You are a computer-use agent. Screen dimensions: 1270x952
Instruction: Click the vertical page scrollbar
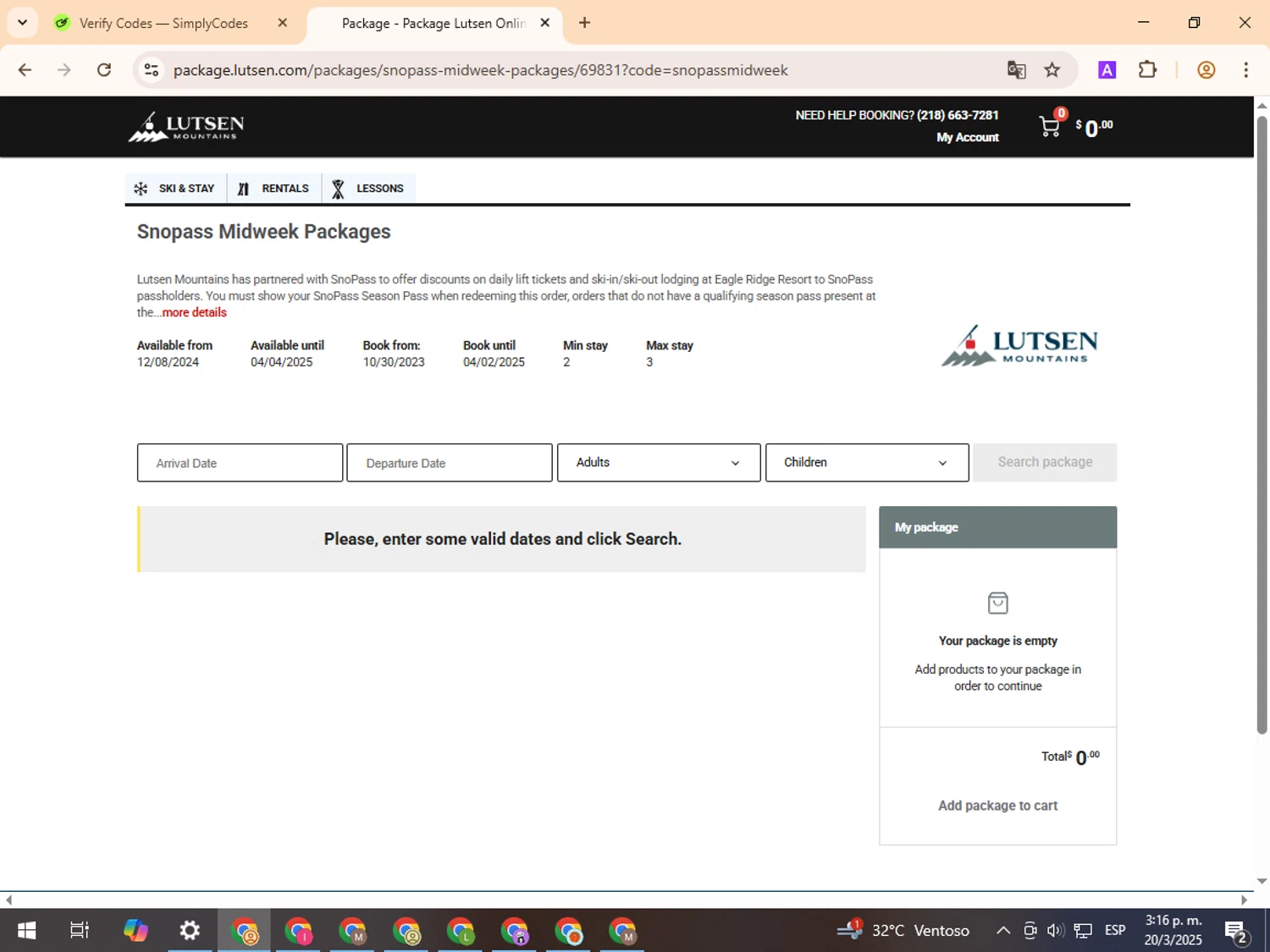coord(1262,423)
